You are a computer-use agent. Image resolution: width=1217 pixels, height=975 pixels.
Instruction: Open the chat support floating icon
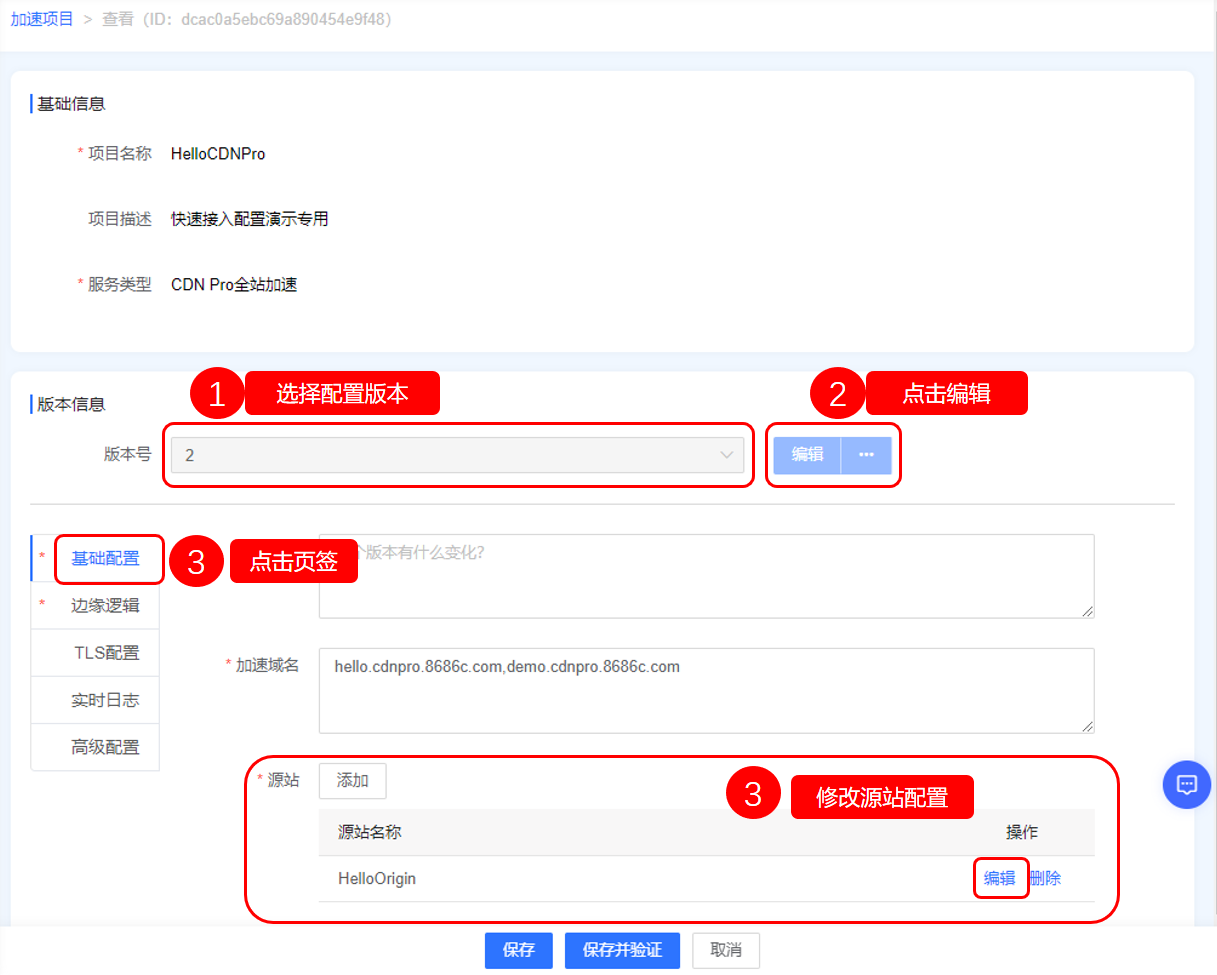click(x=1187, y=784)
